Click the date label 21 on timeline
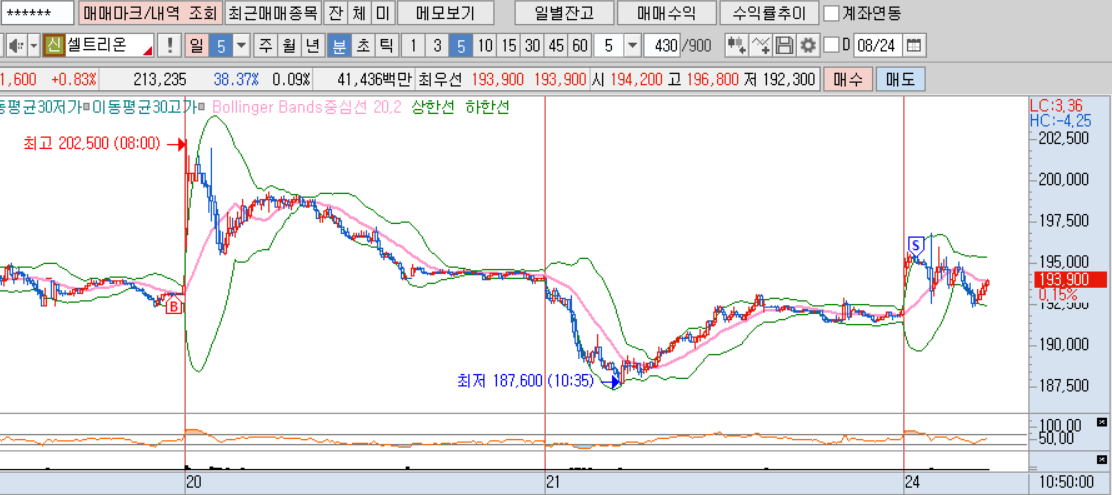This screenshot has width=1112, height=495. pos(553,482)
